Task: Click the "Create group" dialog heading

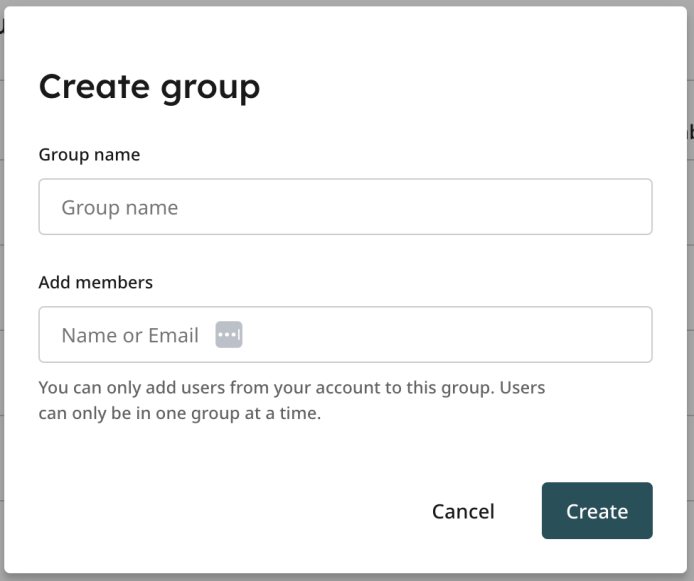Action: tap(149, 87)
